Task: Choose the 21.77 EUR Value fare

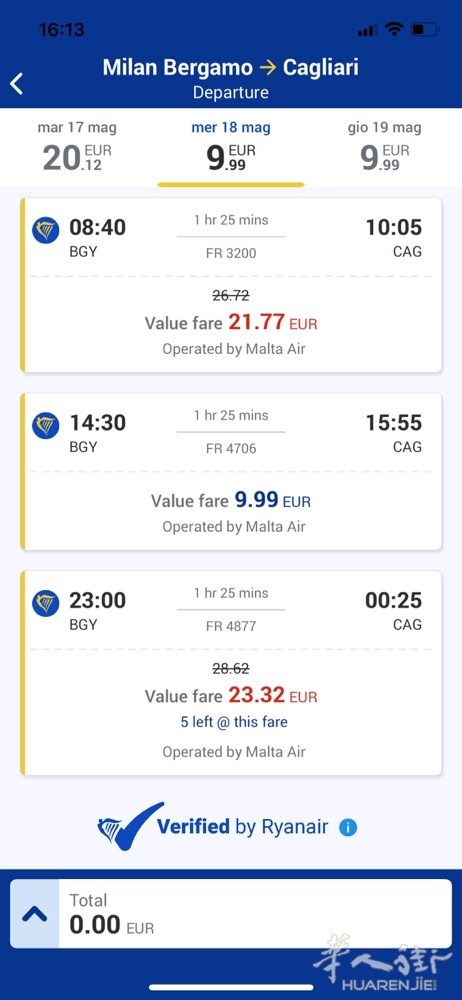Action: coord(231,322)
